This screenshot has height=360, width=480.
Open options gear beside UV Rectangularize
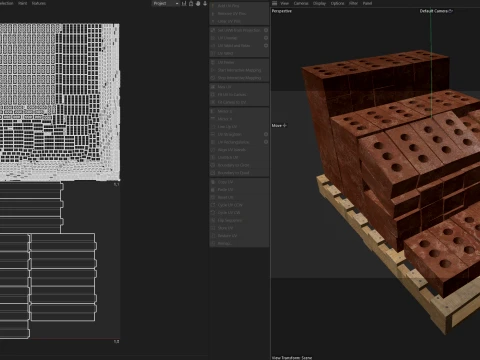click(x=266, y=142)
